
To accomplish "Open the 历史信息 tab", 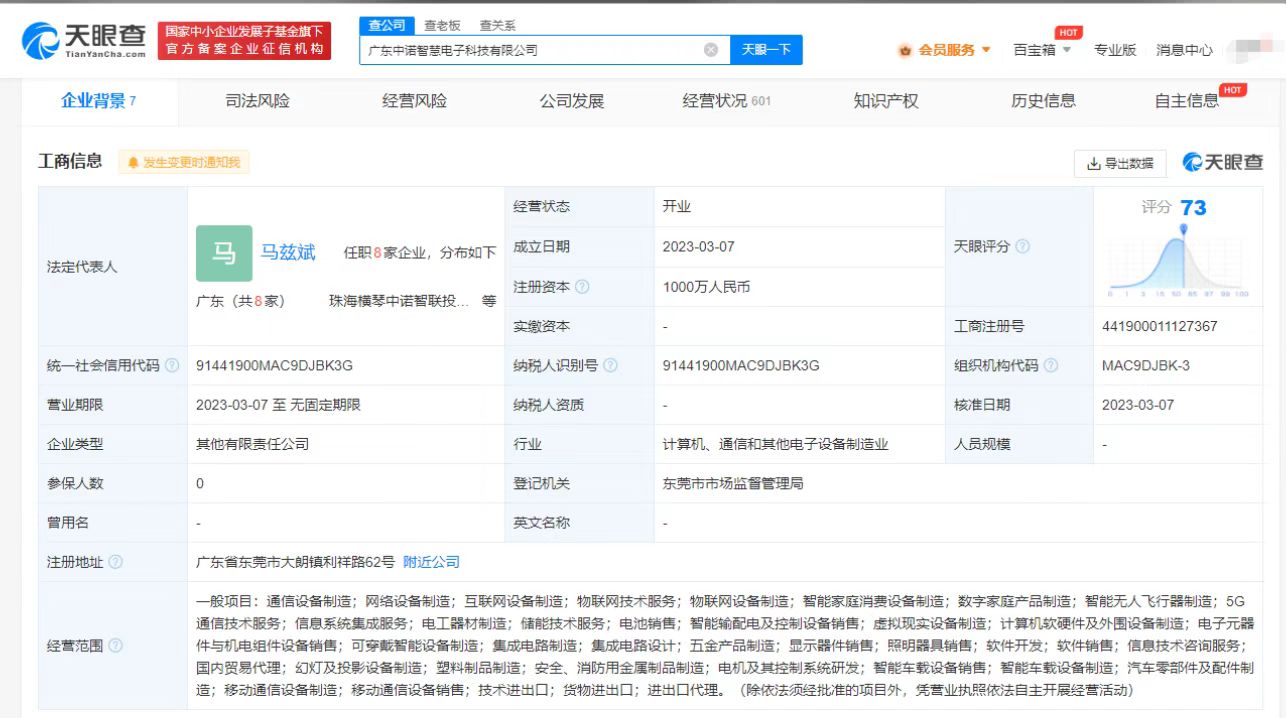I will click(x=1043, y=101).
